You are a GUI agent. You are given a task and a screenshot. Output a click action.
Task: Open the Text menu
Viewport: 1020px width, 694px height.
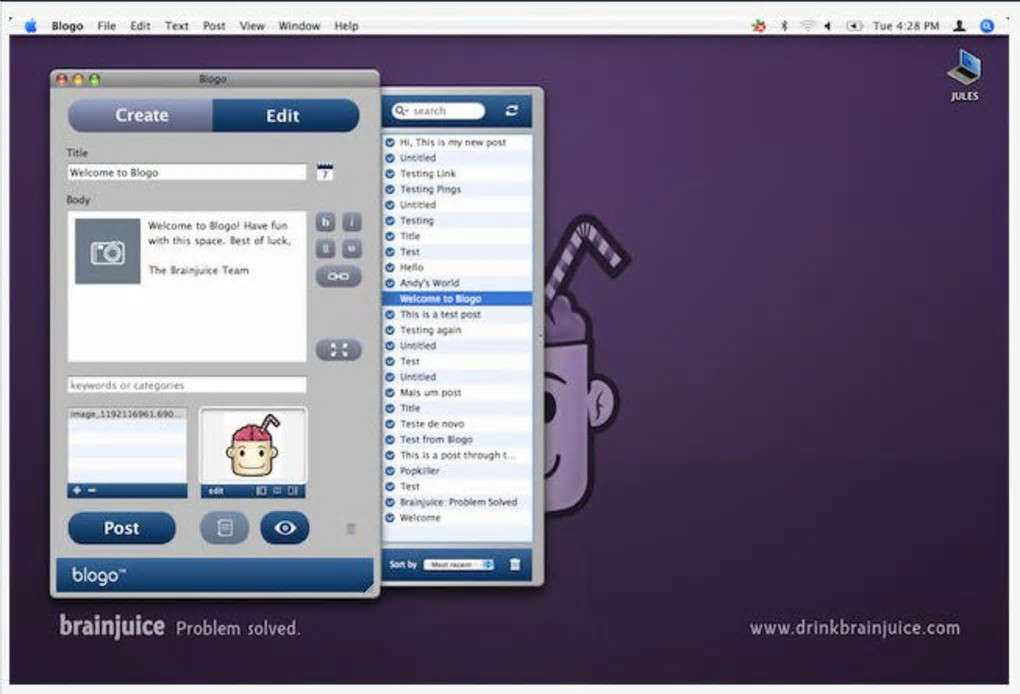pos(176,26)
